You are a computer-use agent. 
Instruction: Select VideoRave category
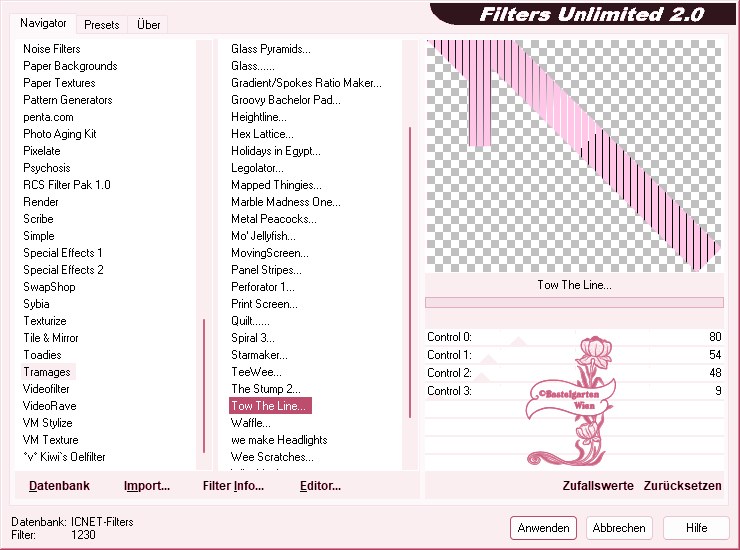(50, 406)
